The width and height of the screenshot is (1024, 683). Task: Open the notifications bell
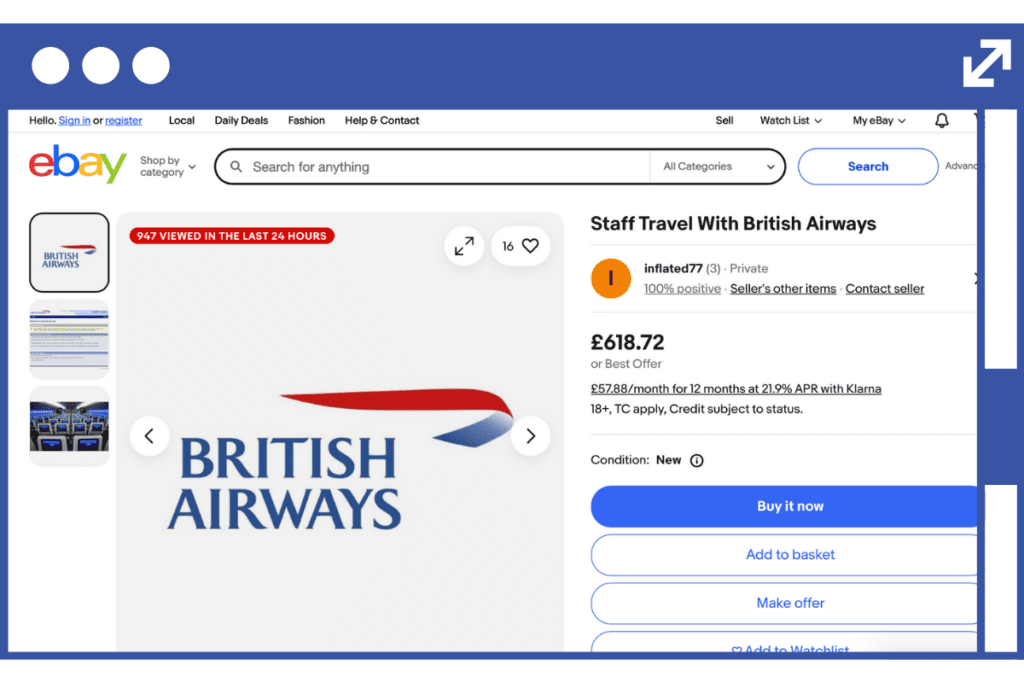click(941, 121)
